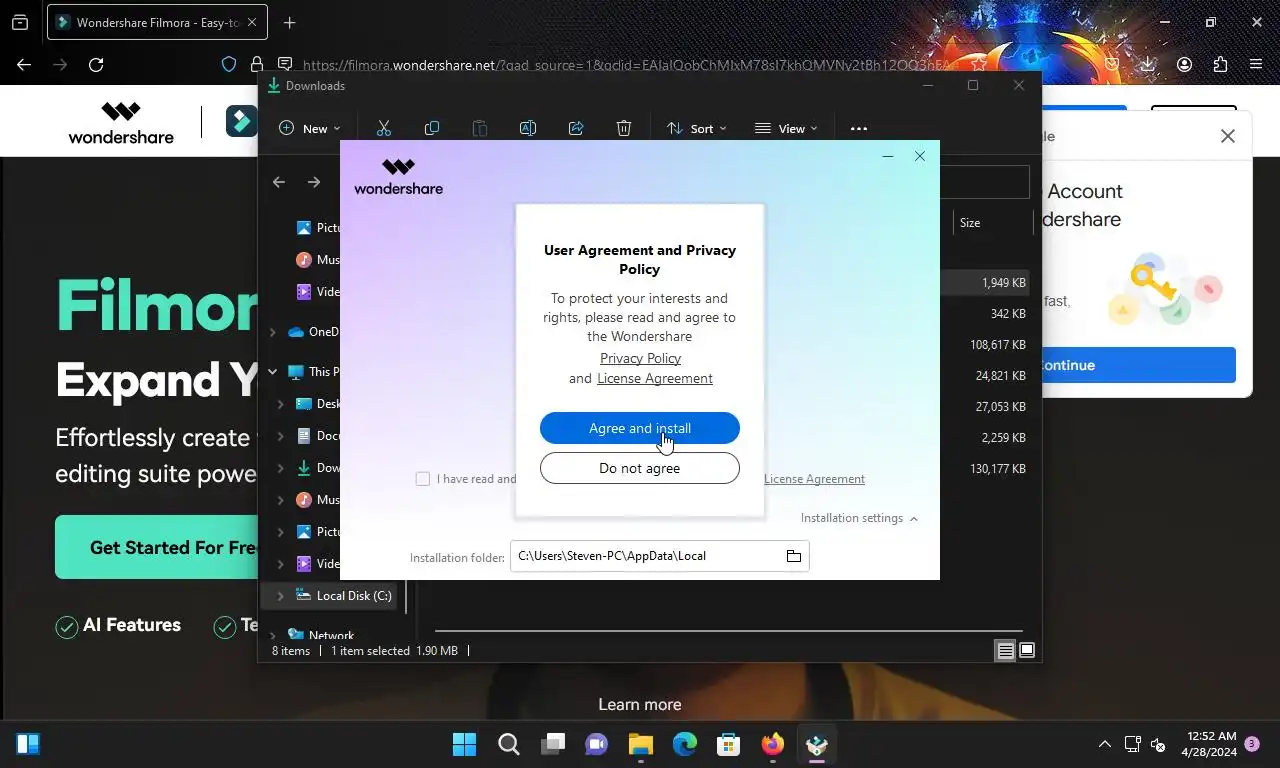Viewport: 1280px width, 768px height.
Task: Open Firefox from the taskbar
Action: (773, 744)
